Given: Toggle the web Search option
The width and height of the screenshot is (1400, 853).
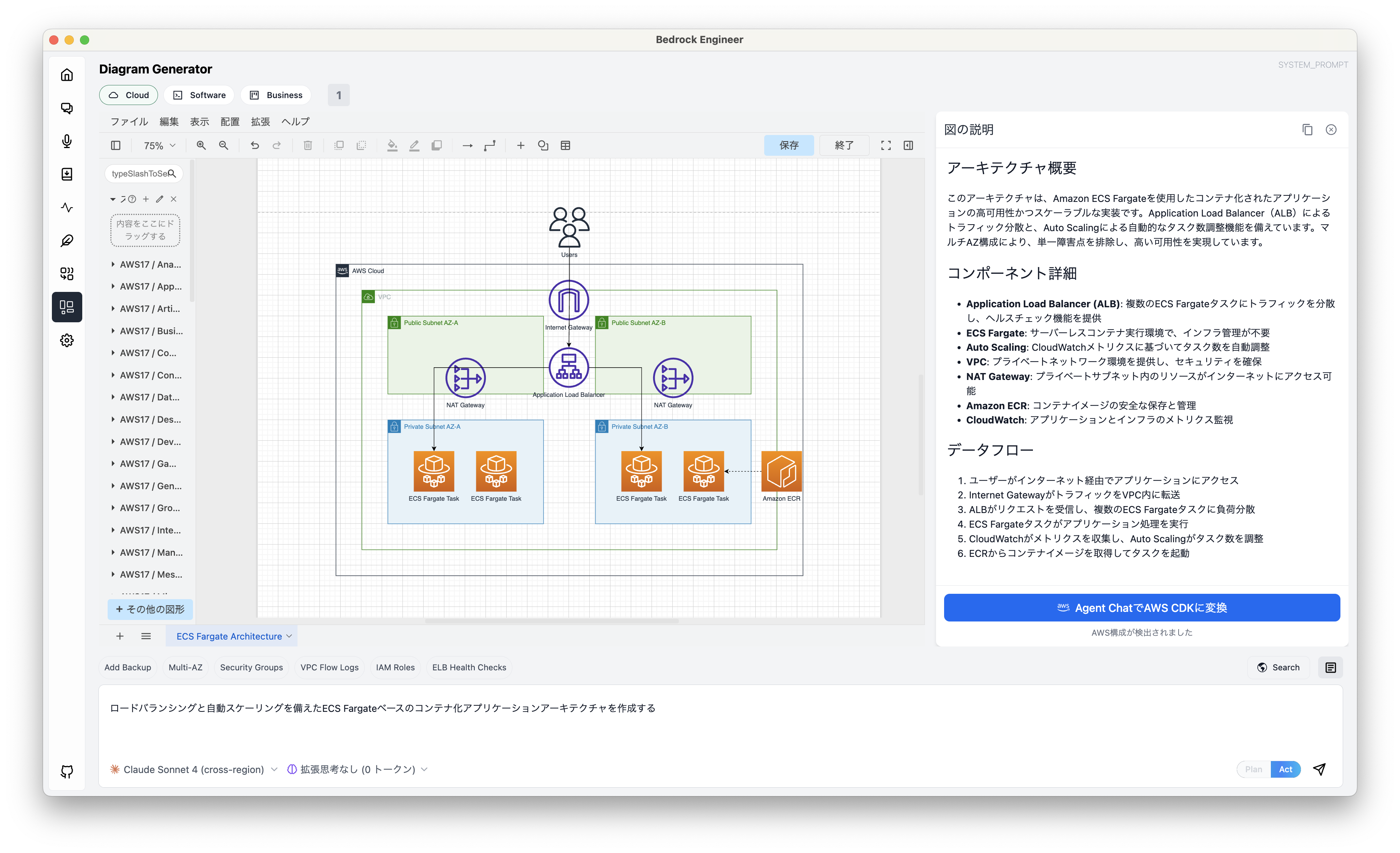Looking at the screenshot, I should (1279, 667).
